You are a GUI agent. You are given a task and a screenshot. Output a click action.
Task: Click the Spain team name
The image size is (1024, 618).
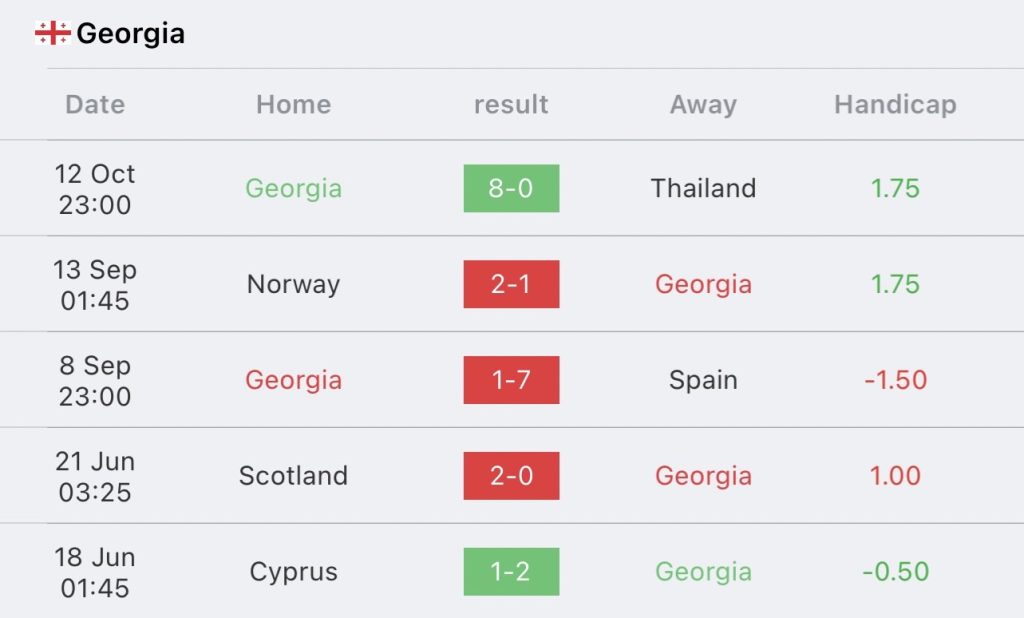[703, 380]
